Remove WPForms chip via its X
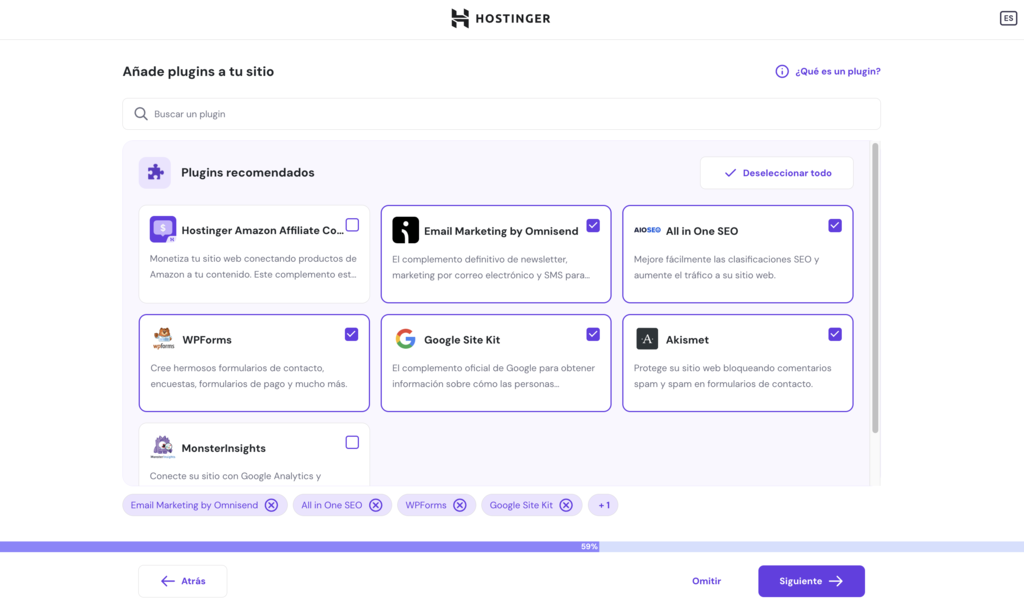Viewport: 1024px width, 603px height. (x=460, y=505)
